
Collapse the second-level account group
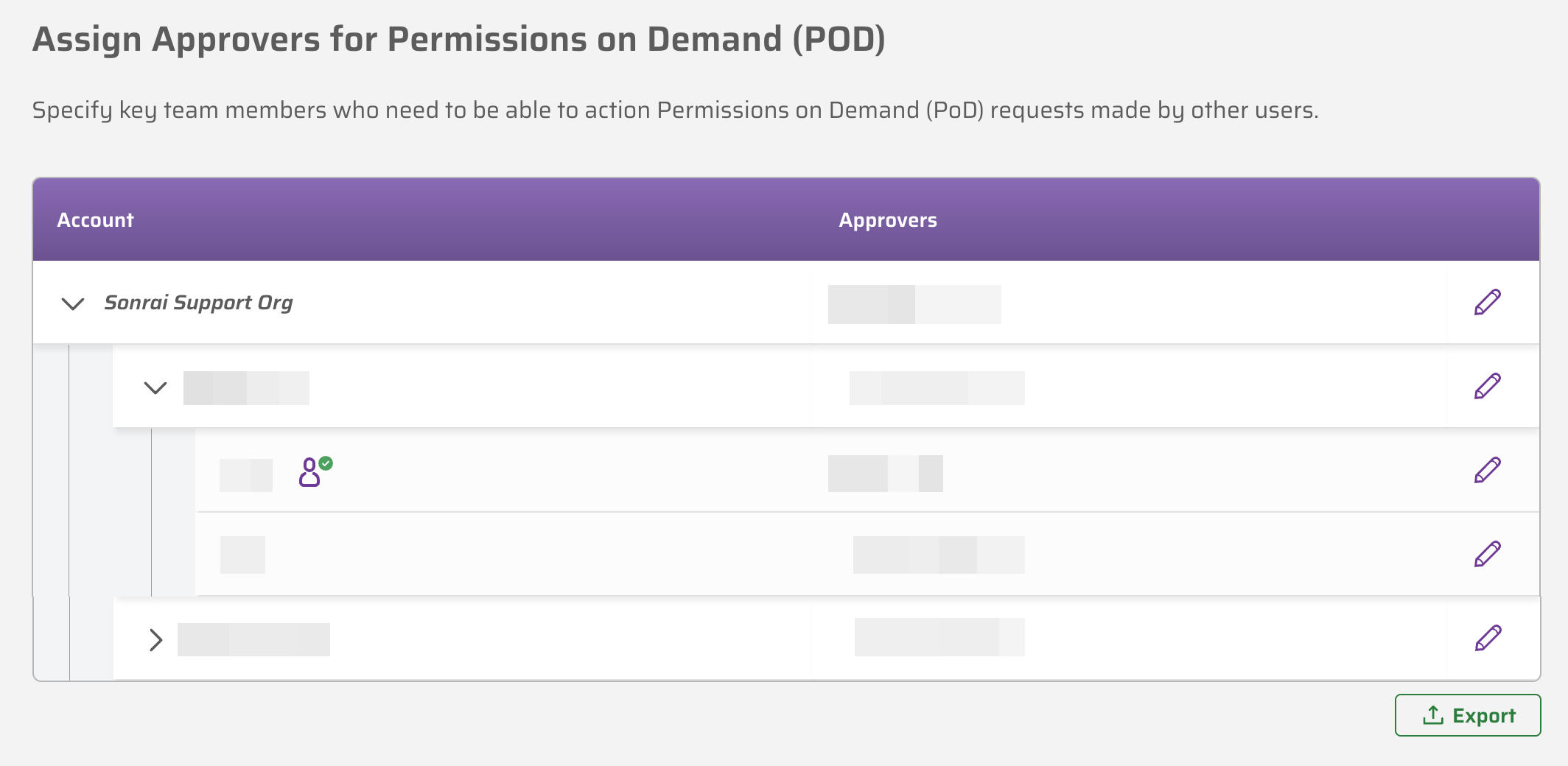click(x=156, y=388)
